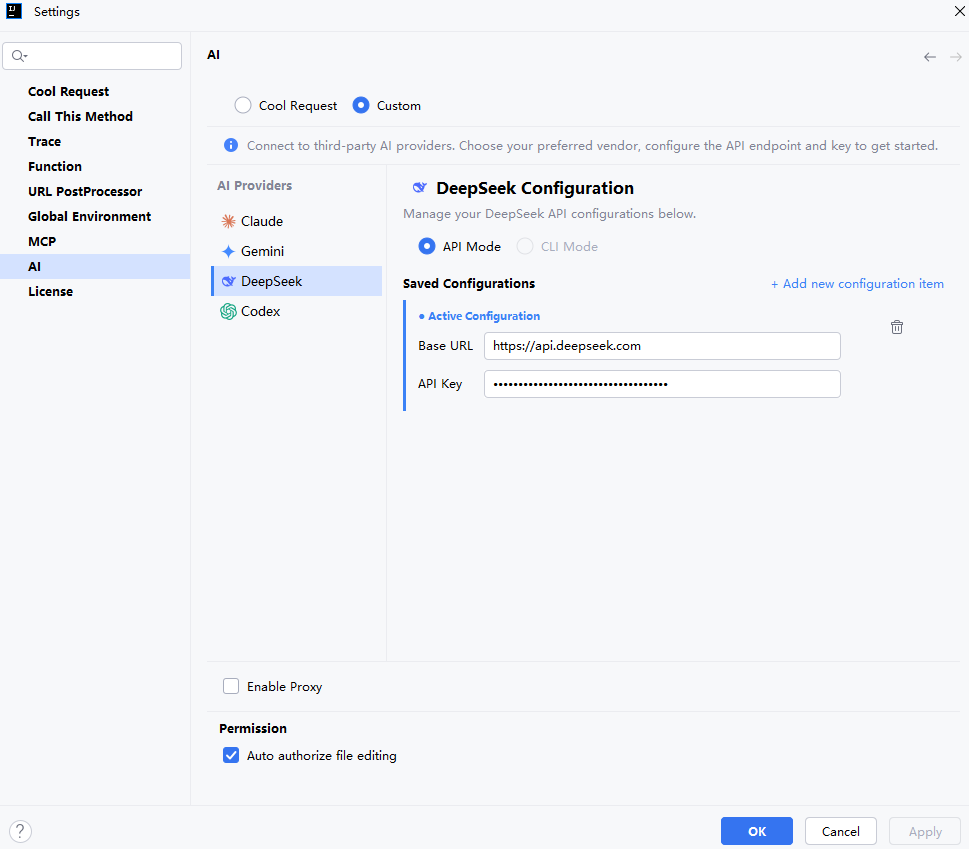Image resolution: width=969 pixels, height=849 pixels.
Task: Select the Custom radio button
Action: (361, 106)
